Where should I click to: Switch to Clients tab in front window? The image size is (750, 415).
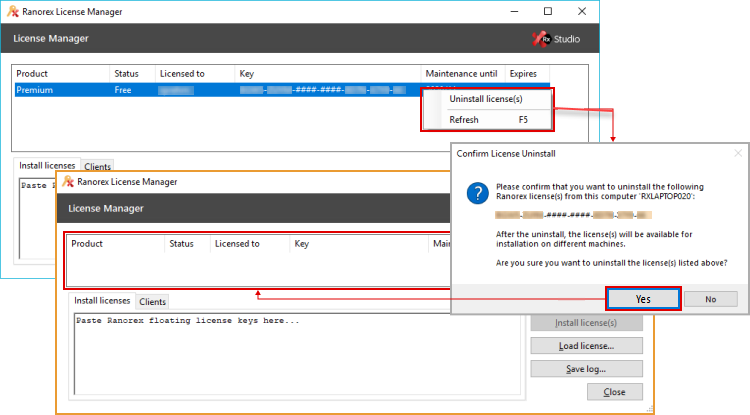(x=152, y=302)
